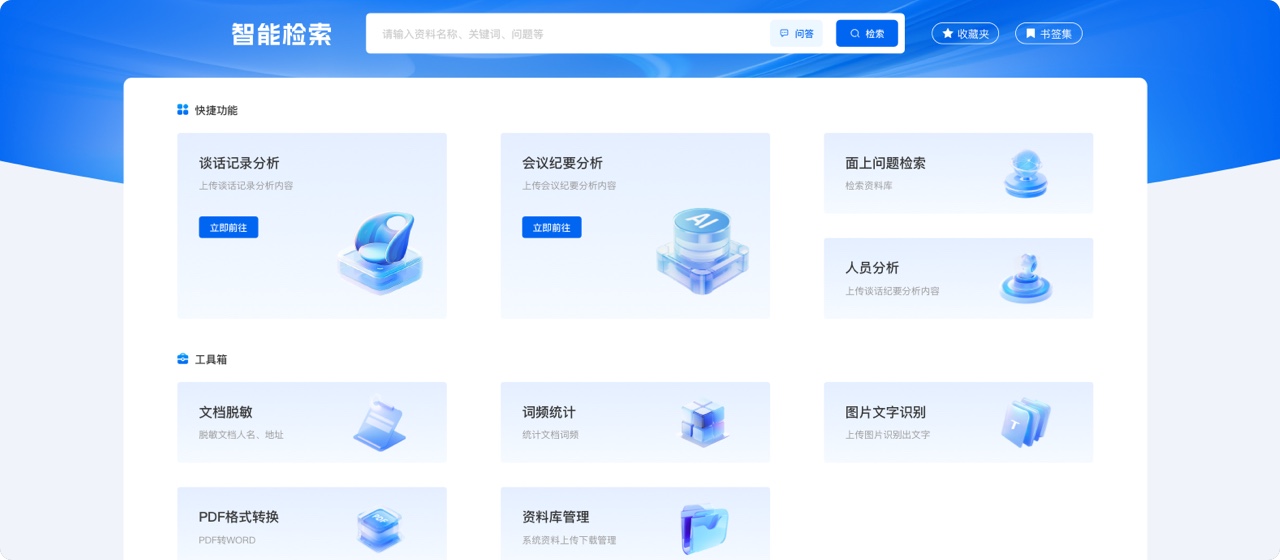1280x560 pixels.
Task: Focus the 请输入资料名称 search input field
Action: (567, 34)
